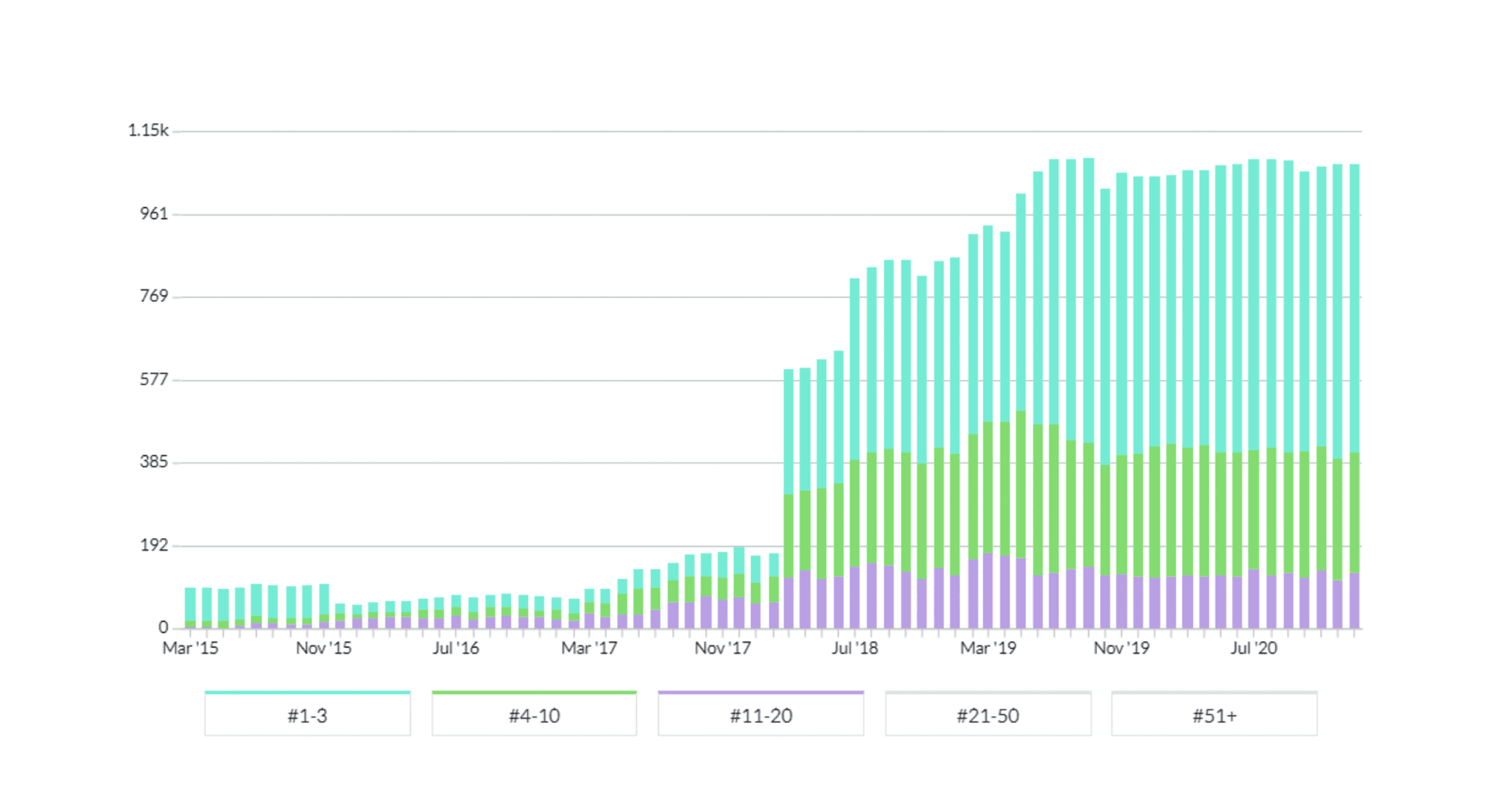
Task: Select the Jul '16 axis label
Action: pos(455,648)
